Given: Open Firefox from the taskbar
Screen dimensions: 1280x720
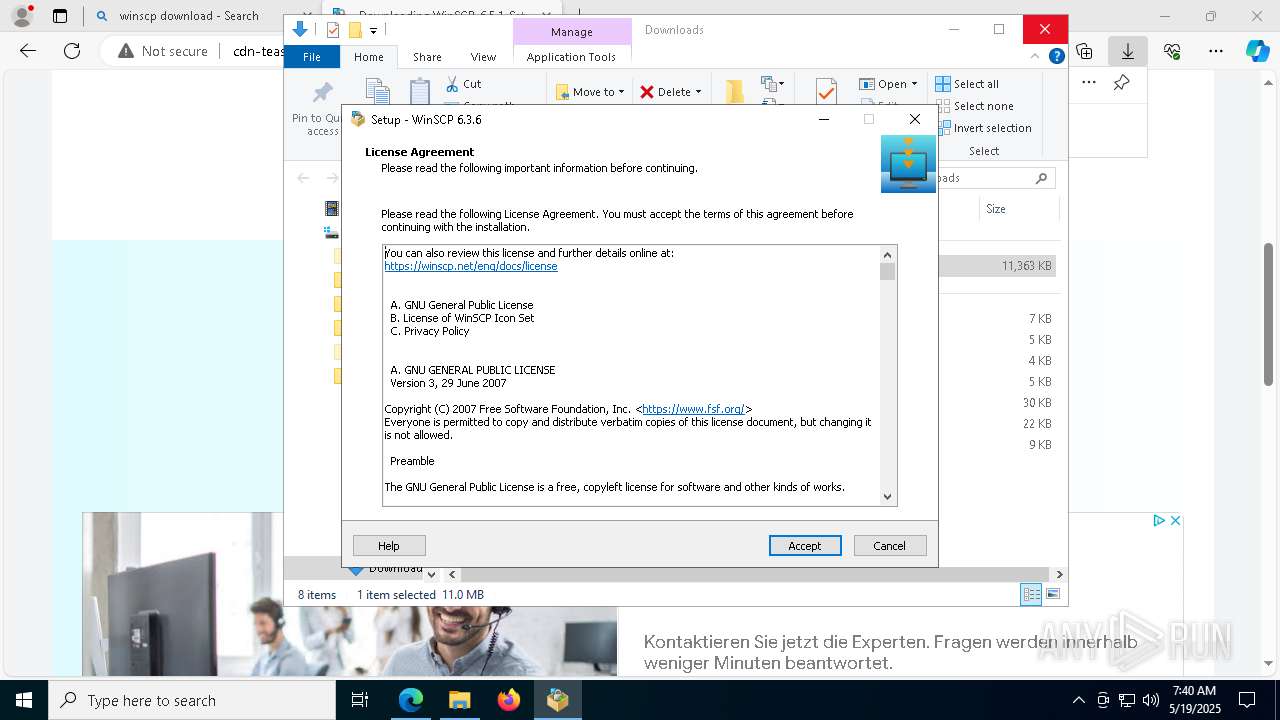Looking at the screenshot, I should 509,700.
